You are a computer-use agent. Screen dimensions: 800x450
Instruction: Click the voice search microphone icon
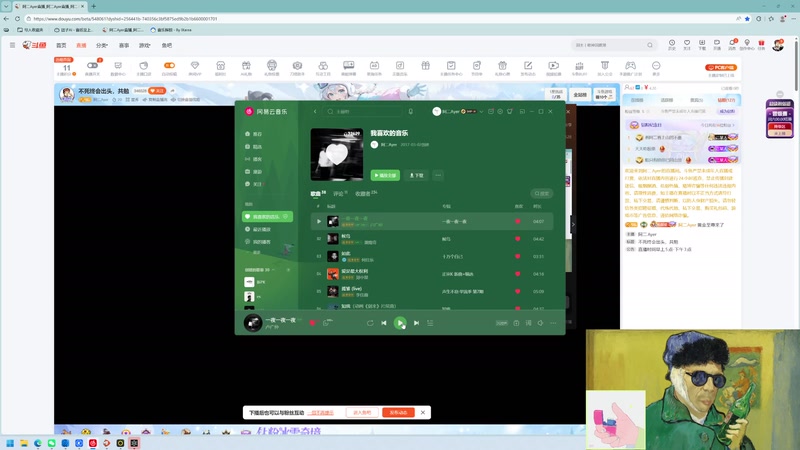[x=410, y=111]
